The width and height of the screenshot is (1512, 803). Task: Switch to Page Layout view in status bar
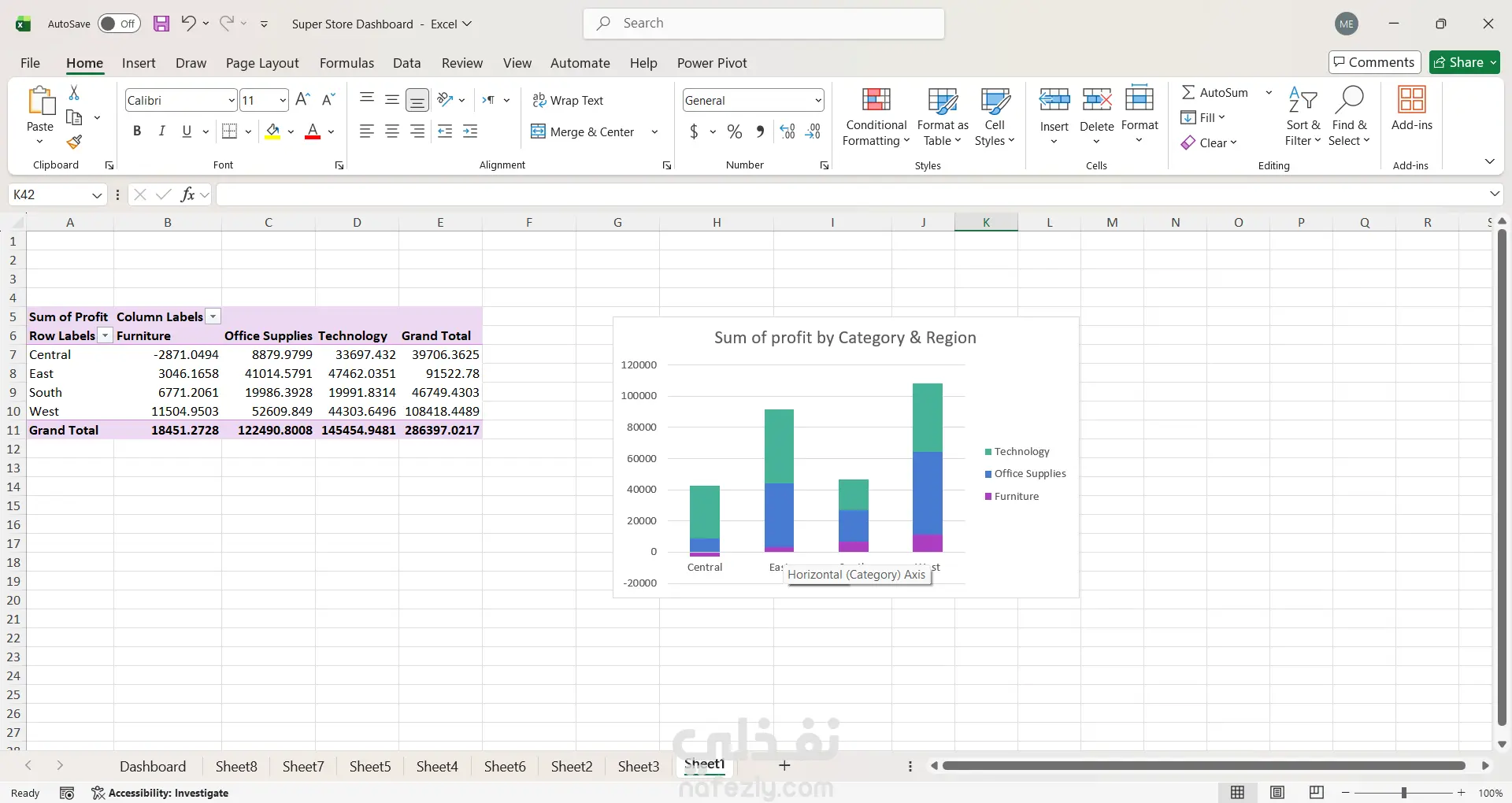[1277, 793]
